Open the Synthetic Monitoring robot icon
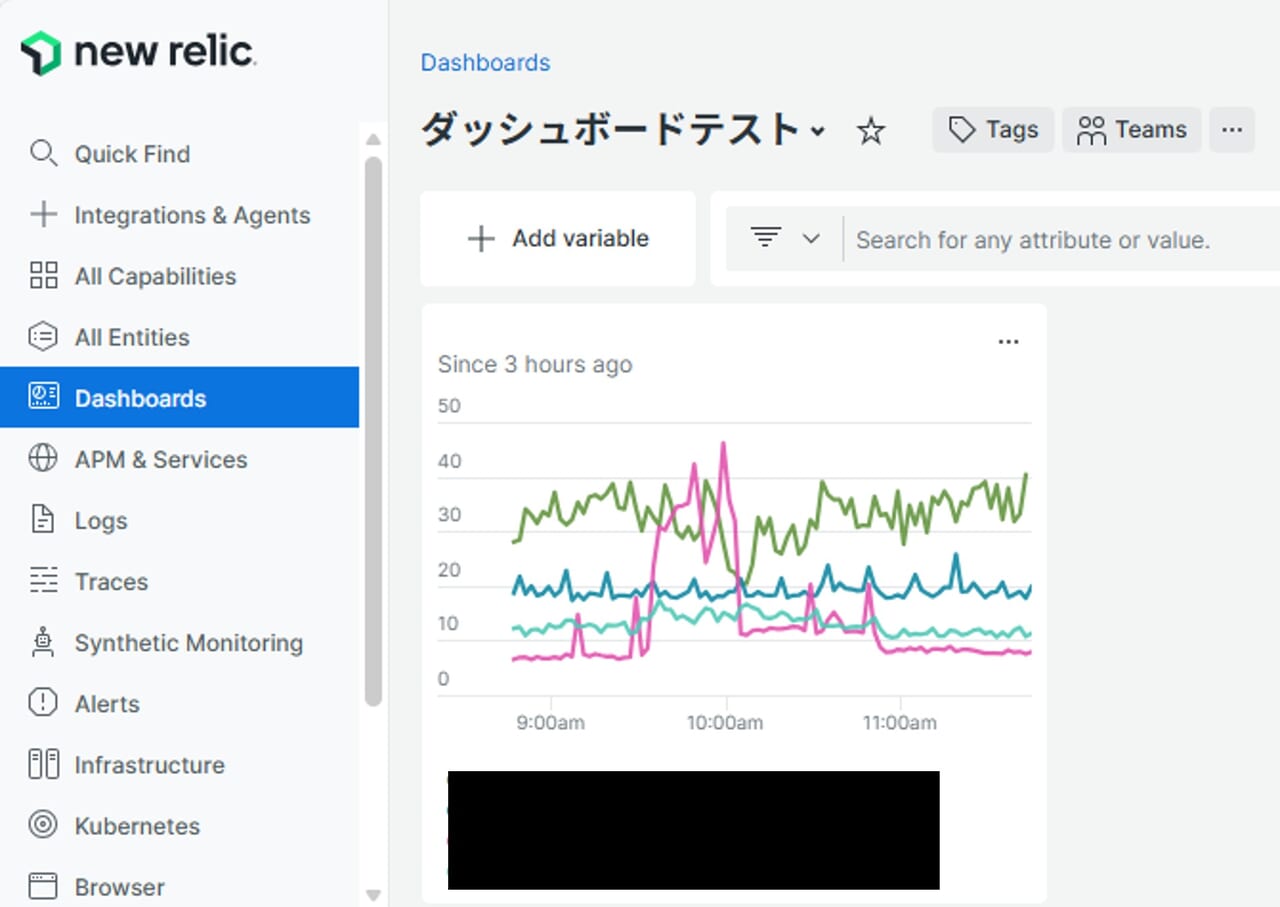This screenshot has width=1280, height=907. 43,643
